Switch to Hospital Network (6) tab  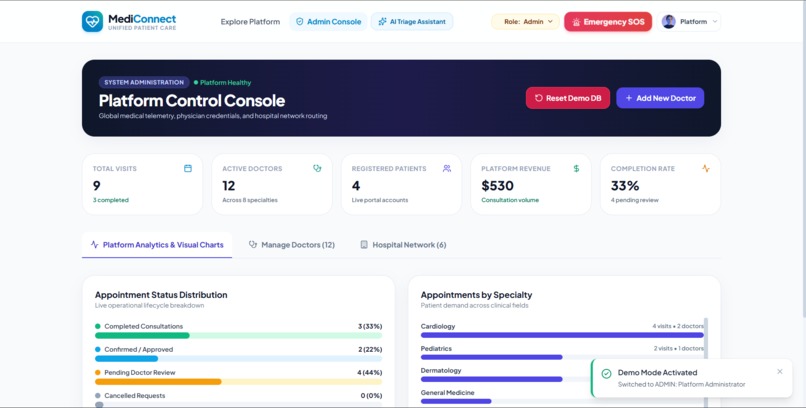(404, 245)
